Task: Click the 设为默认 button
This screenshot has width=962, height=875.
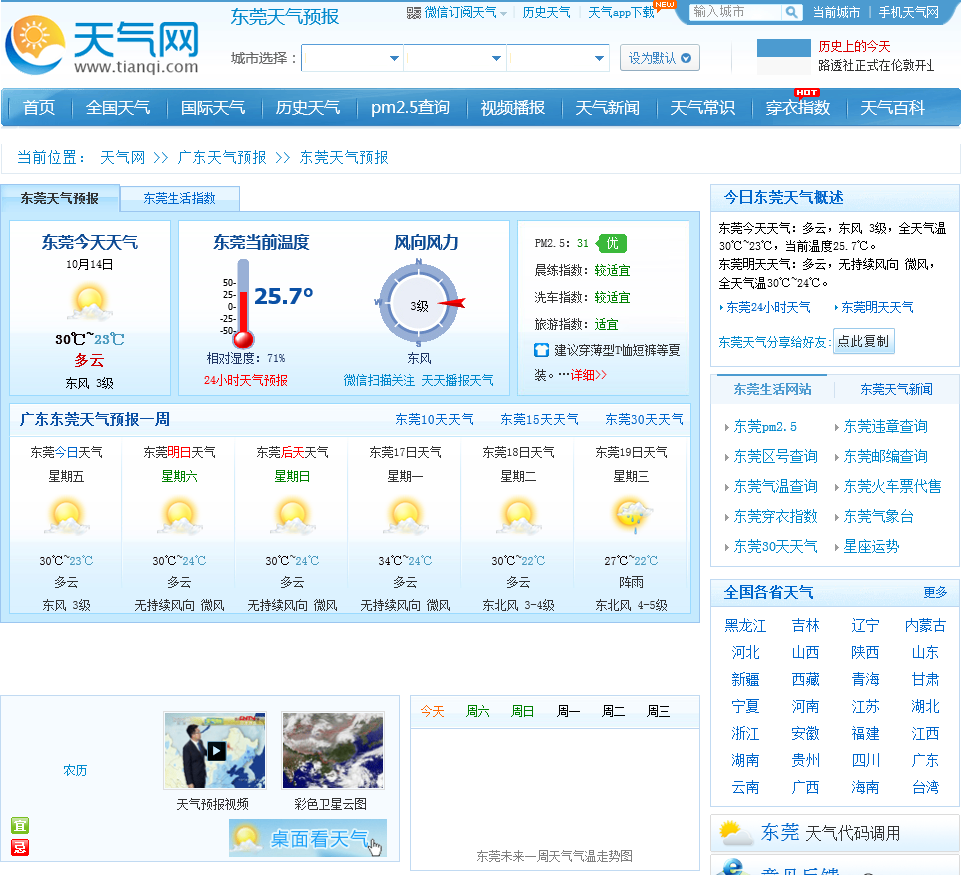Action: click(x=660, y=58)
